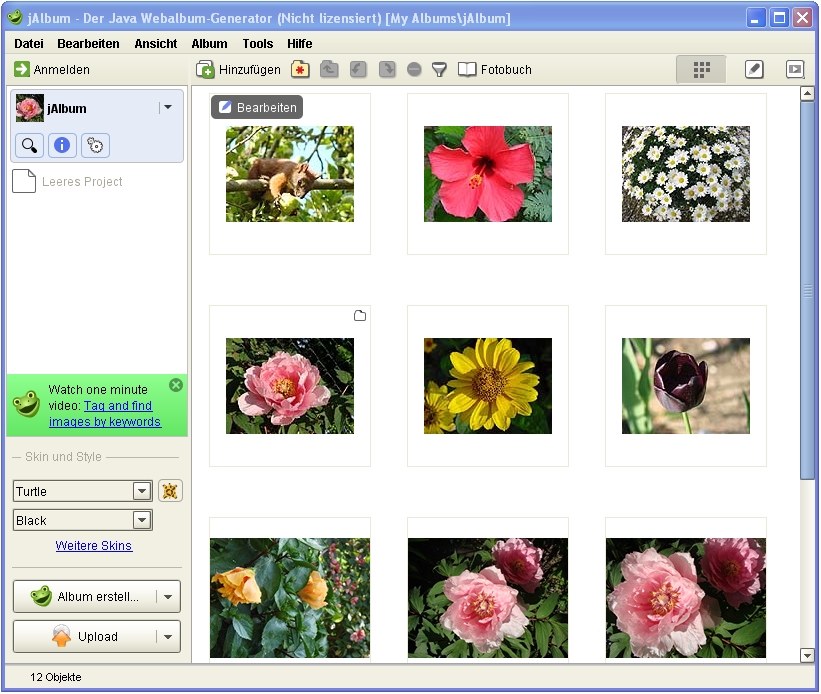
Task: Click the folder icon on peony thumbnail
Action: point(360,316)
